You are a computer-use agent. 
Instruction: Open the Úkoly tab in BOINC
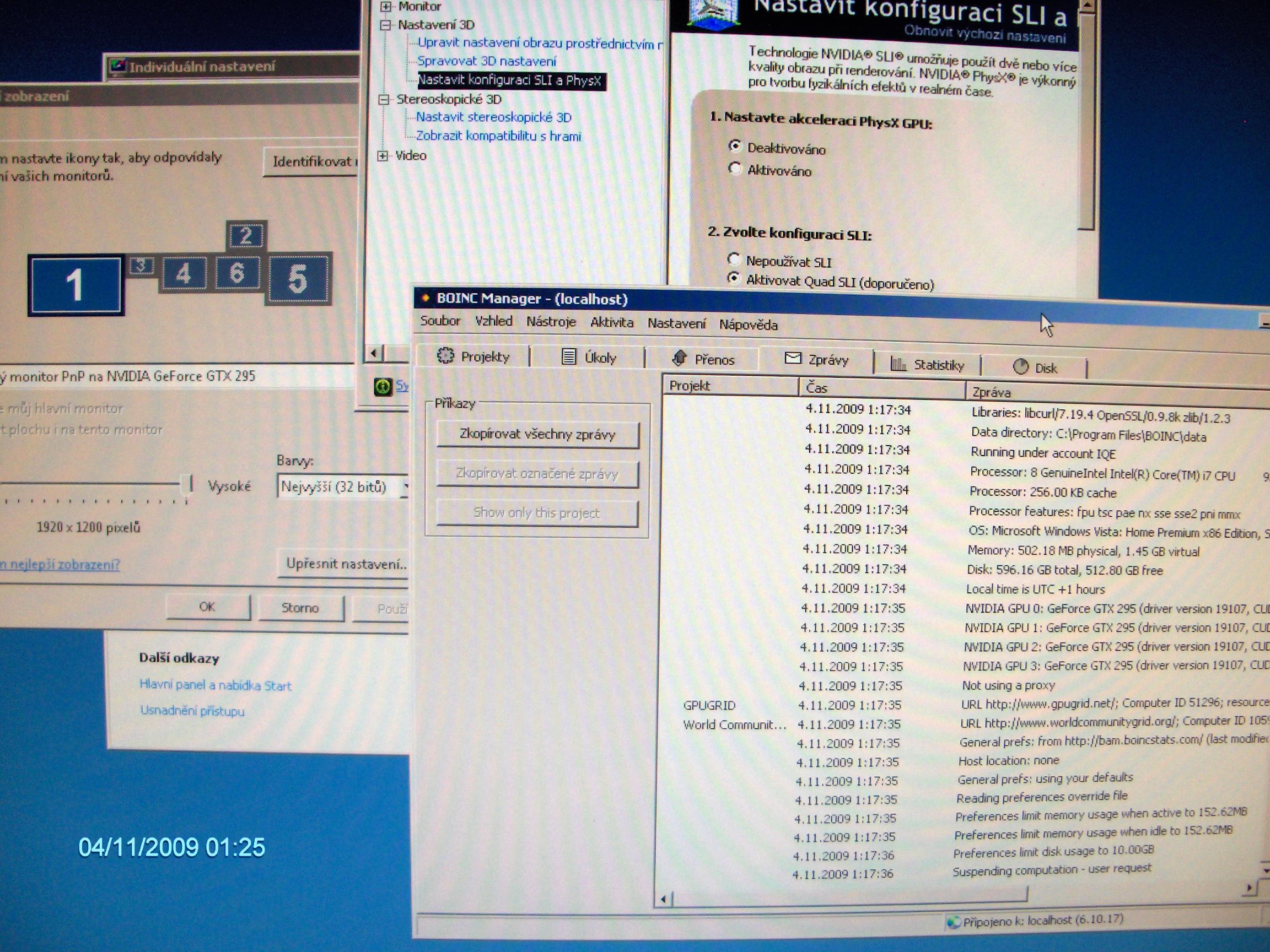(x=588, y=358)
